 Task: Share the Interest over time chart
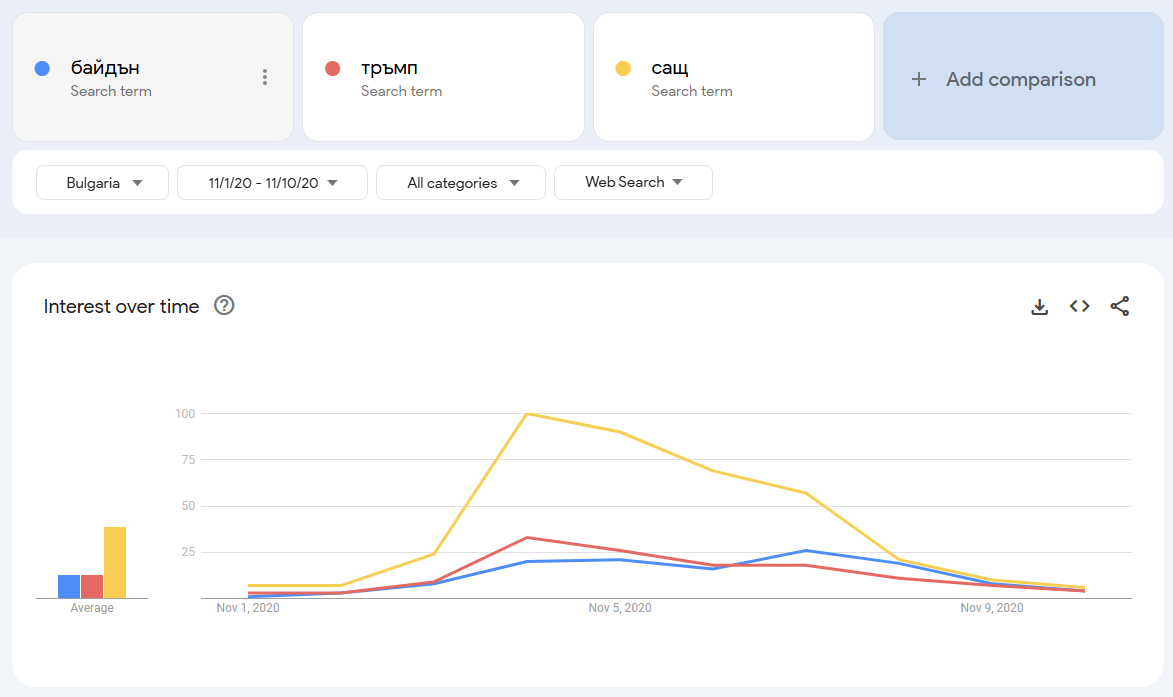tap(1119, 307)
